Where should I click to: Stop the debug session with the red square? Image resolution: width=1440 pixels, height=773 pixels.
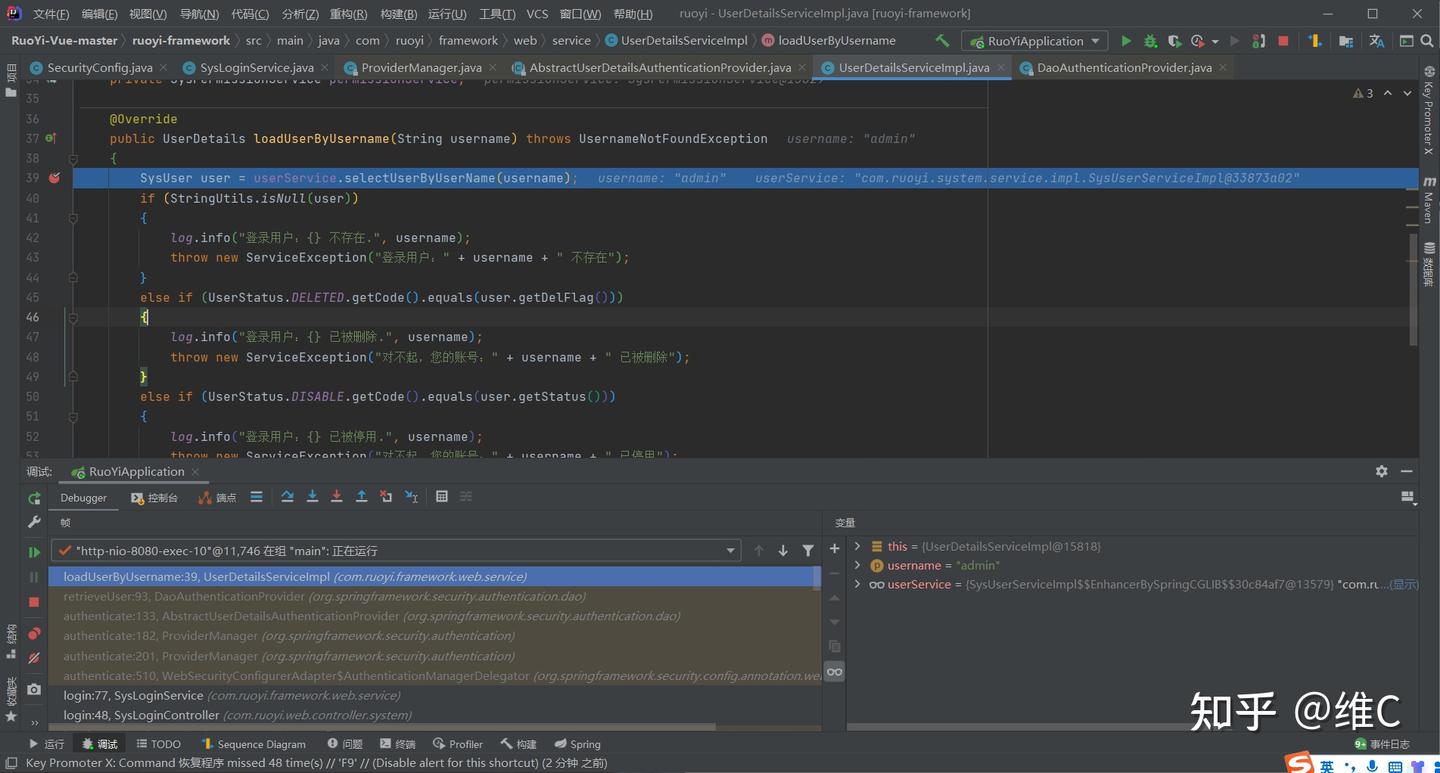coord(34,602)
